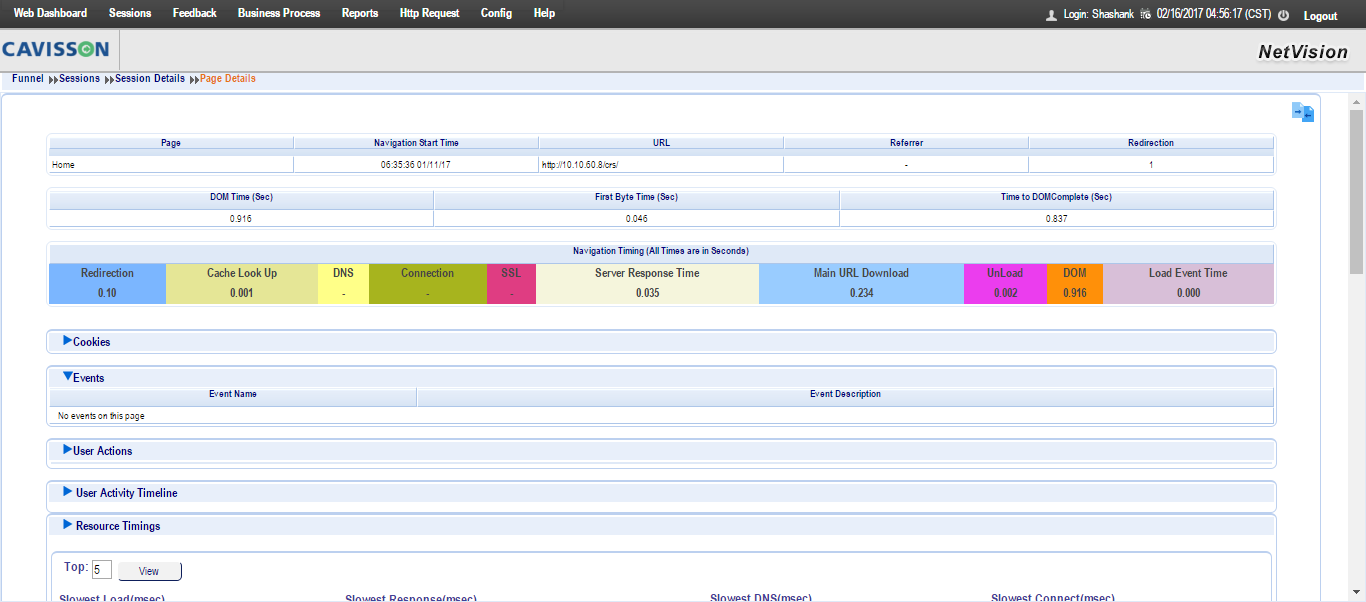This screenshot has width=1366, height=602.
Task: Go back to Funnel breadcrumb
Action: pos(27,79)
